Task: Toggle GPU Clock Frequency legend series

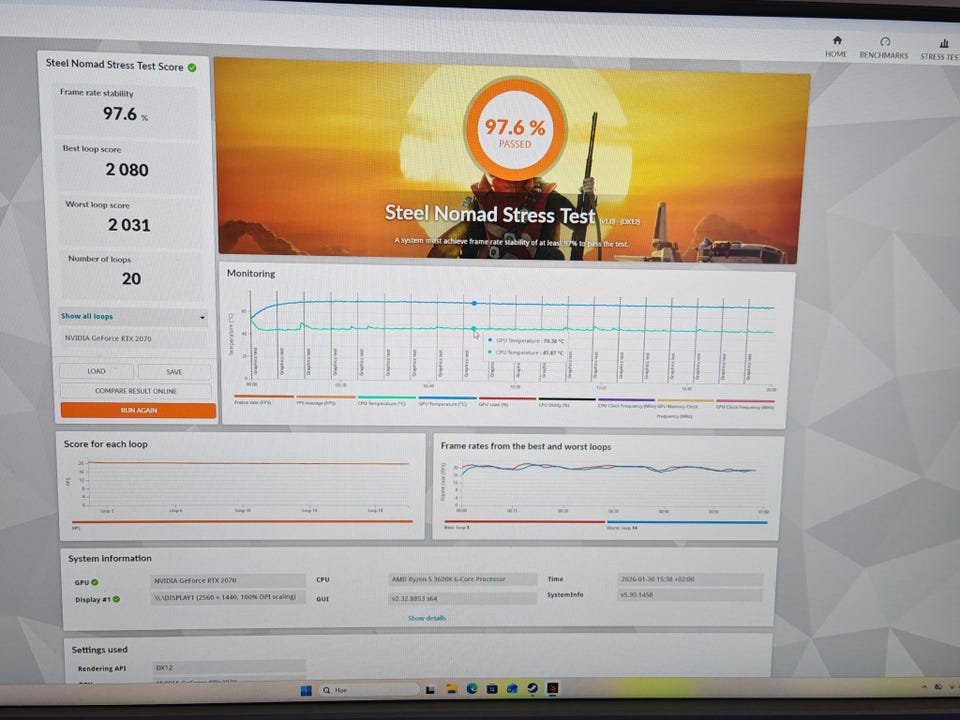Action: click(x=745, y=404)
